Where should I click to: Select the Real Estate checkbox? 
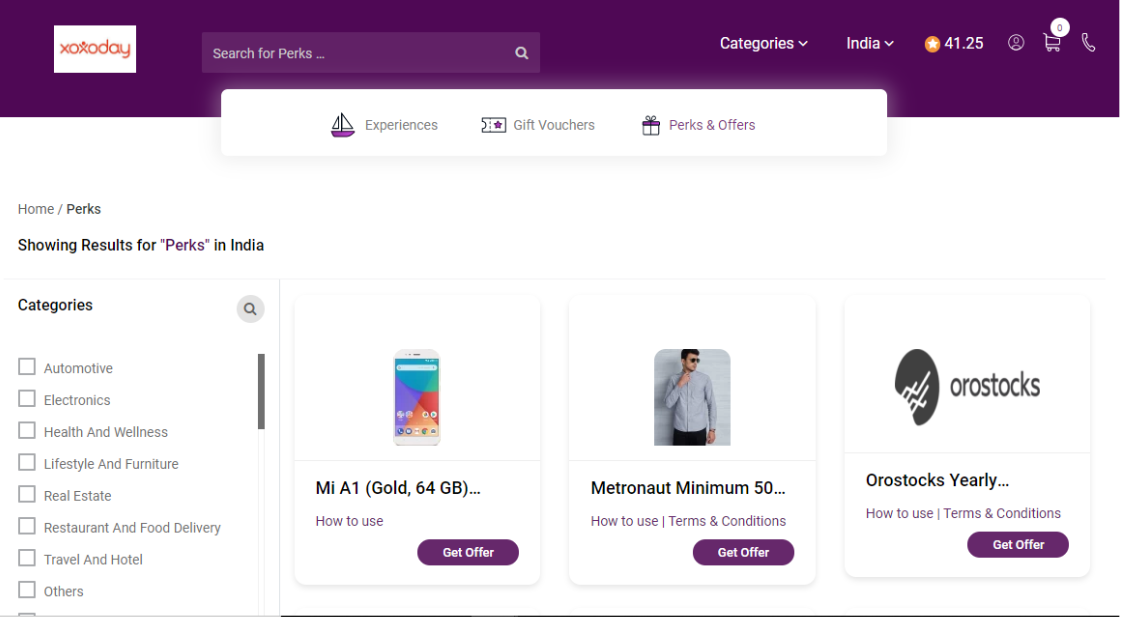(26, 494)
